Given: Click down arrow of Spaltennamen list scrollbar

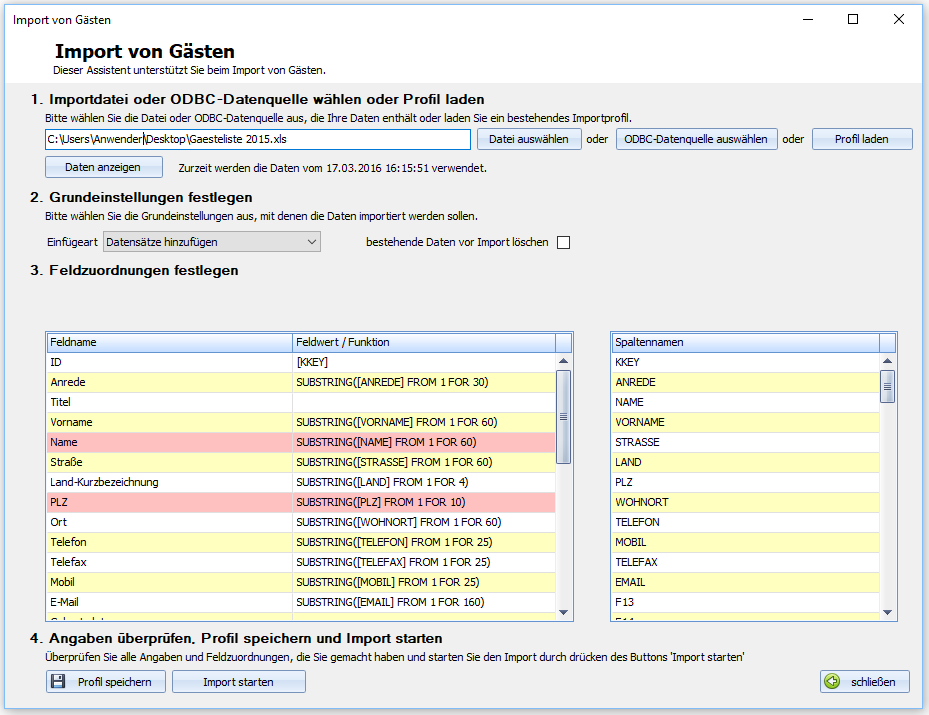Looking at the screenshot, I should [887, 613].
